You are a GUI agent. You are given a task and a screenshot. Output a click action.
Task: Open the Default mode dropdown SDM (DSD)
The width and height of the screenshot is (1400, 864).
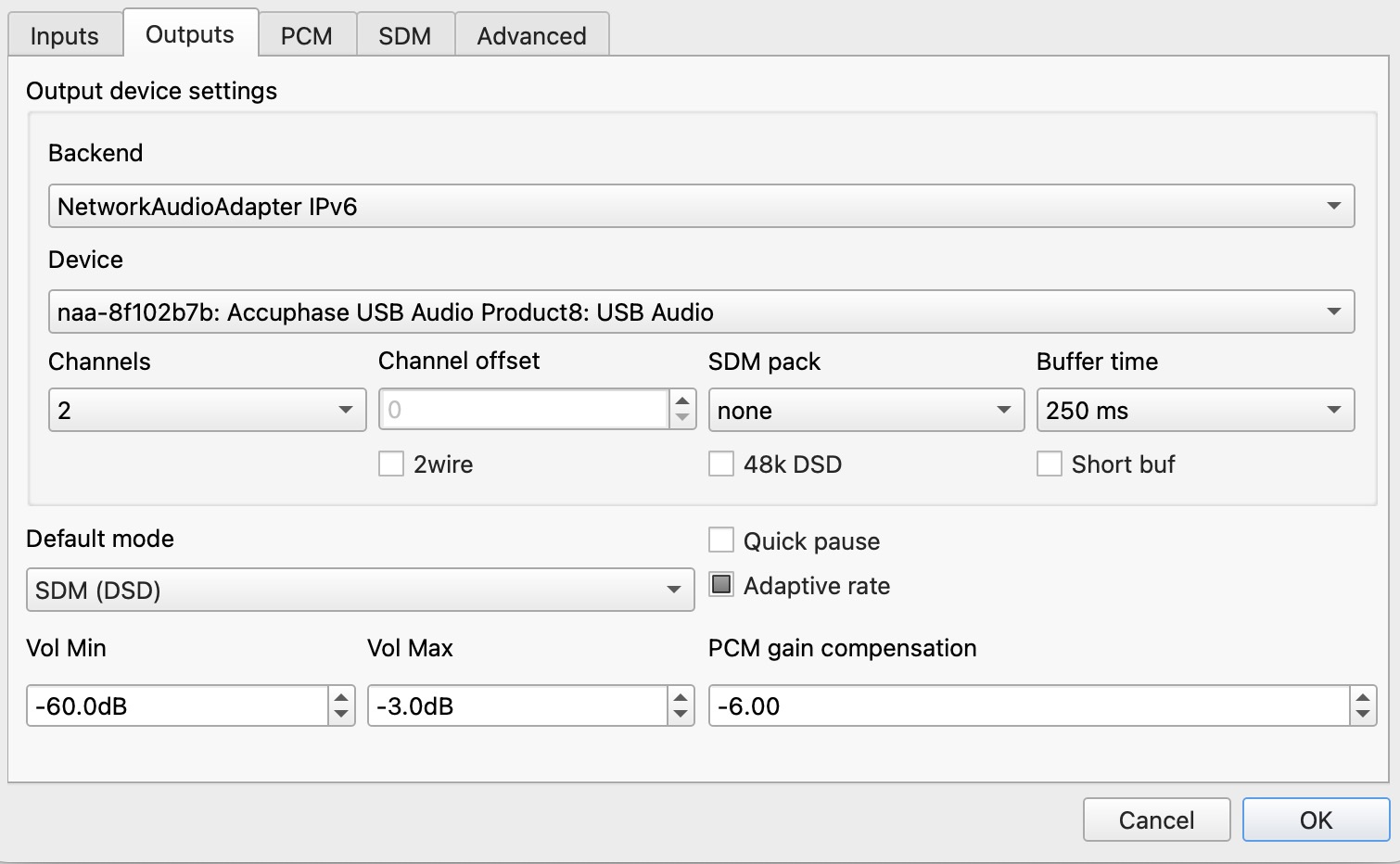point(360,590)
